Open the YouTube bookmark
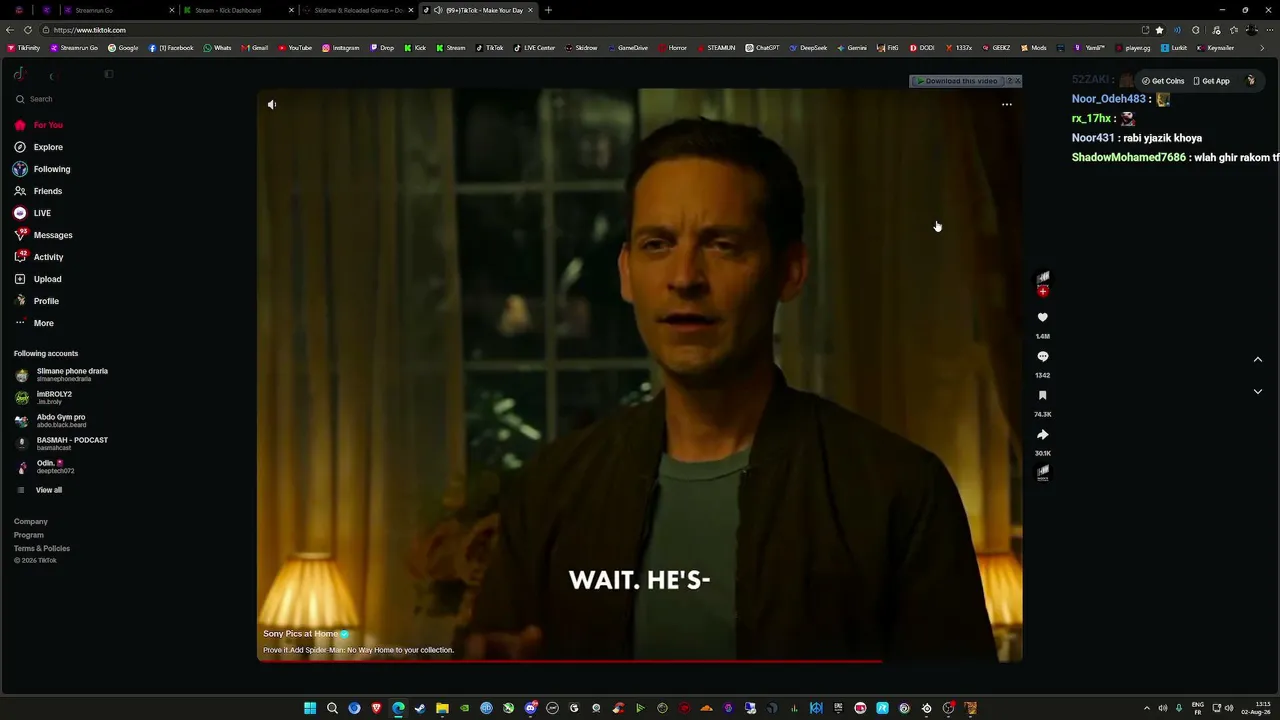Screen dimensions: 1280x720 click(x=295, y=48)
